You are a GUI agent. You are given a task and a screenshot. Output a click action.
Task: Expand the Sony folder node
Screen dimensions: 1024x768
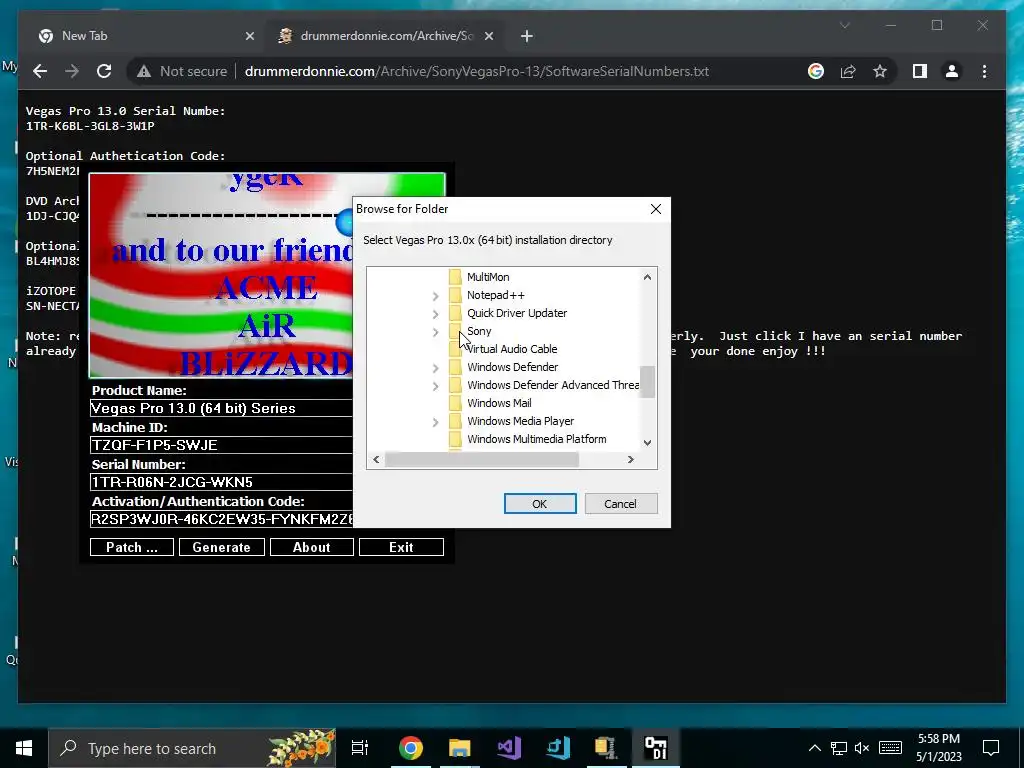pos(436,332)
